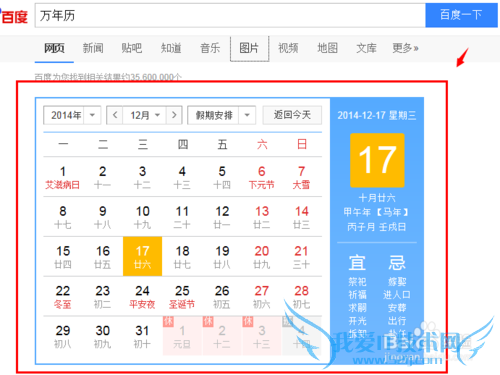Open the 新闻 tab
The image size is (500, 375).
click(93, 48)
